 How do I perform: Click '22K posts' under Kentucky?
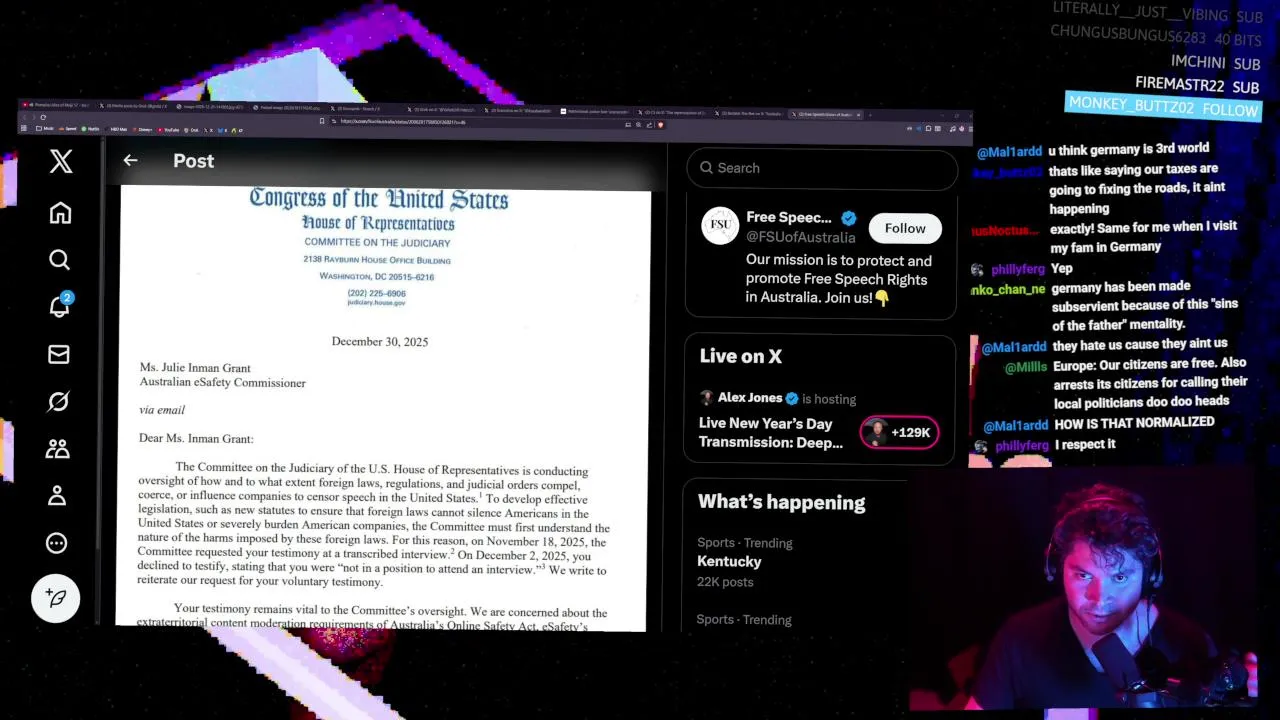tap(725, 582)
